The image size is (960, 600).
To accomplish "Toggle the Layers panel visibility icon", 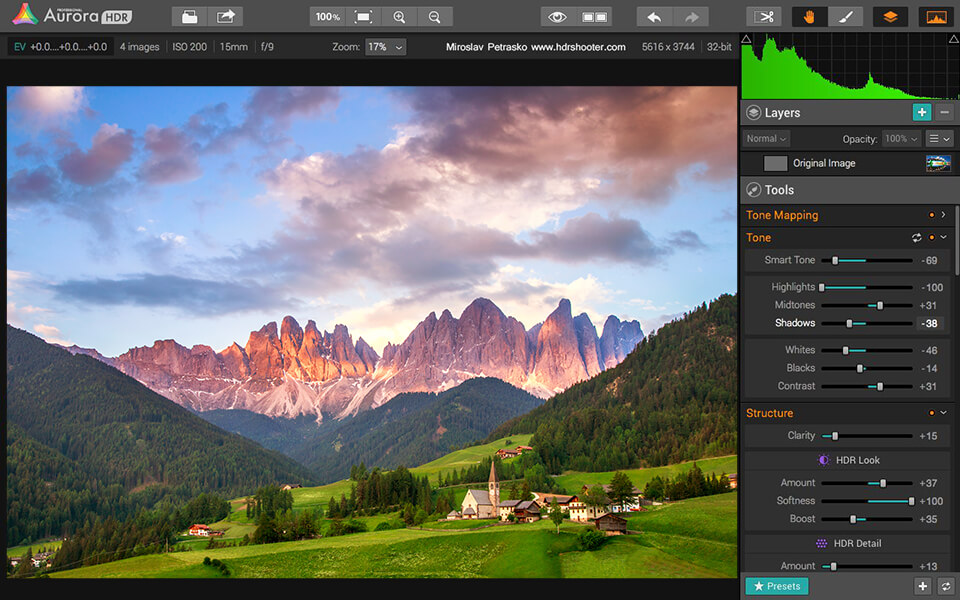I will [753, 112].
